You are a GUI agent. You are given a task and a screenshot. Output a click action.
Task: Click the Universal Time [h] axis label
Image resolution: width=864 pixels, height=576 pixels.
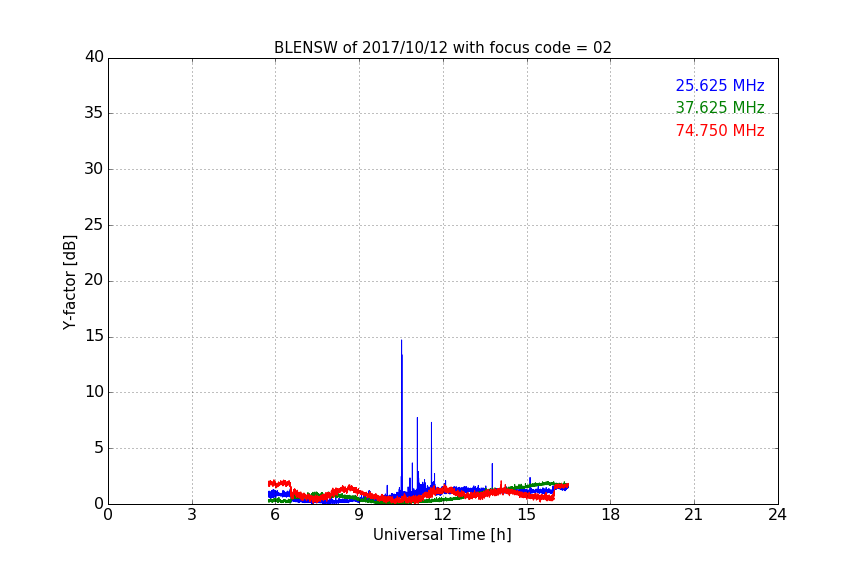pyautogui.click(x=442, y=535)
